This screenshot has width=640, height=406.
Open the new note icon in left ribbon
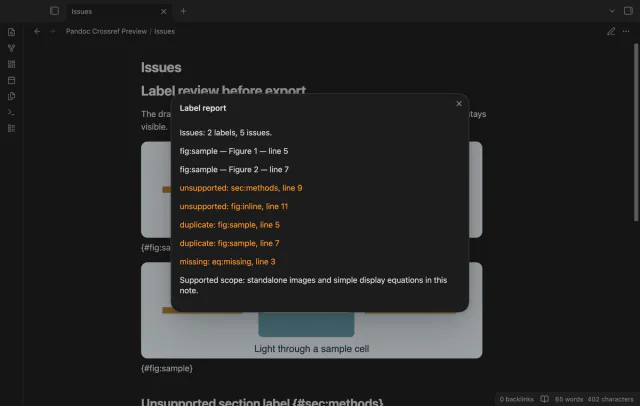click(x=11, y=32)
